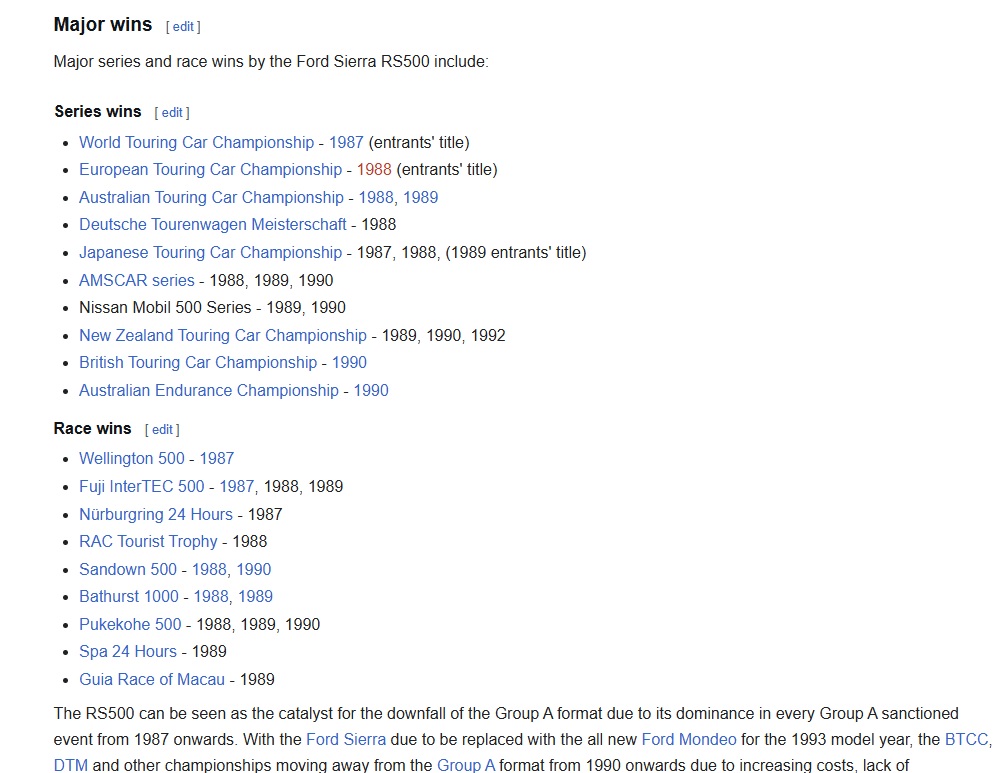Screen dimensions: 997x773
Task: Open BTCC link in paragraph
Action: [966, 740]
